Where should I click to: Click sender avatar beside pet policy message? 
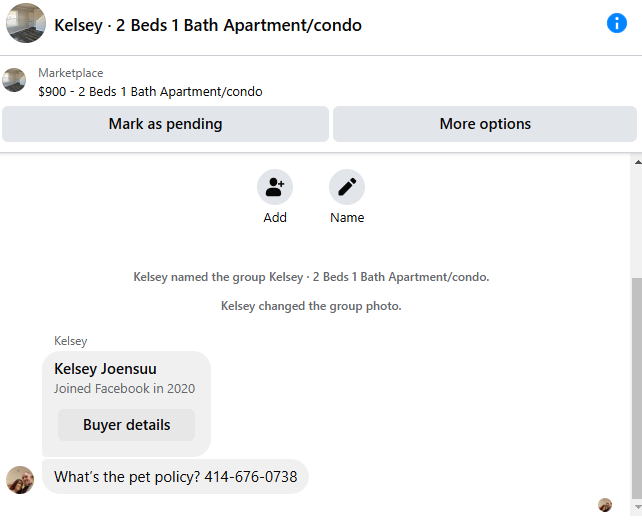19,479
